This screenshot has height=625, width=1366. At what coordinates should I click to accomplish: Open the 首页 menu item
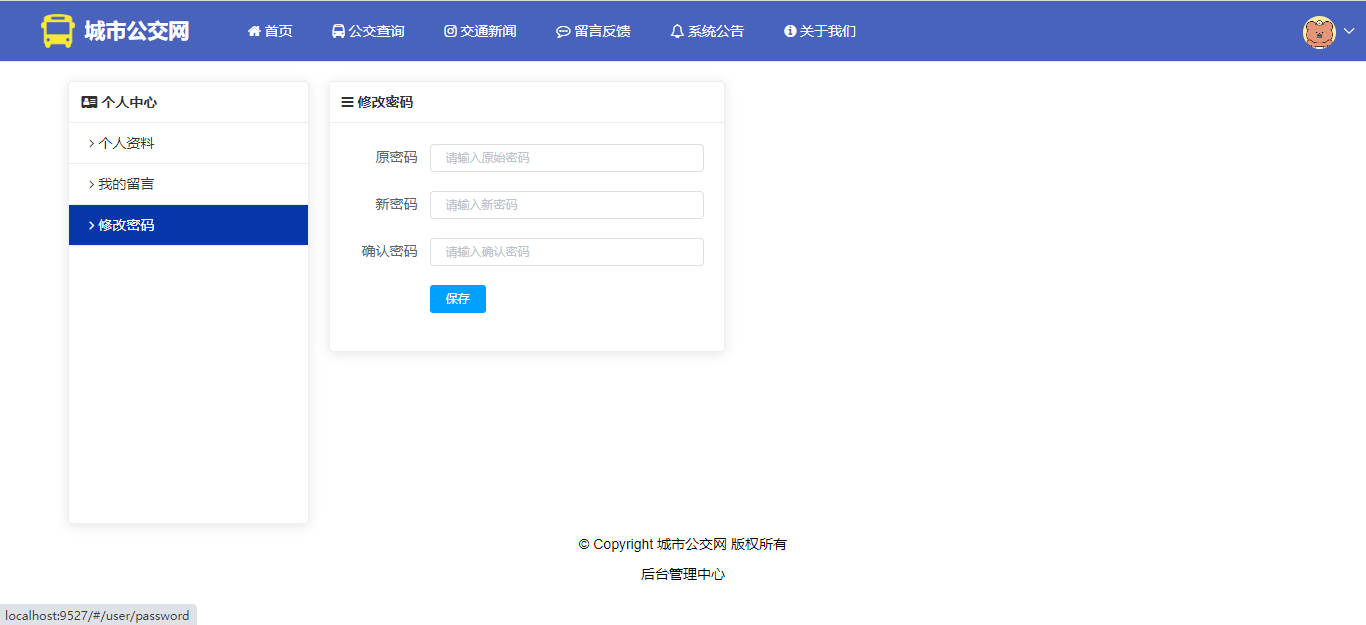(270, 31)
